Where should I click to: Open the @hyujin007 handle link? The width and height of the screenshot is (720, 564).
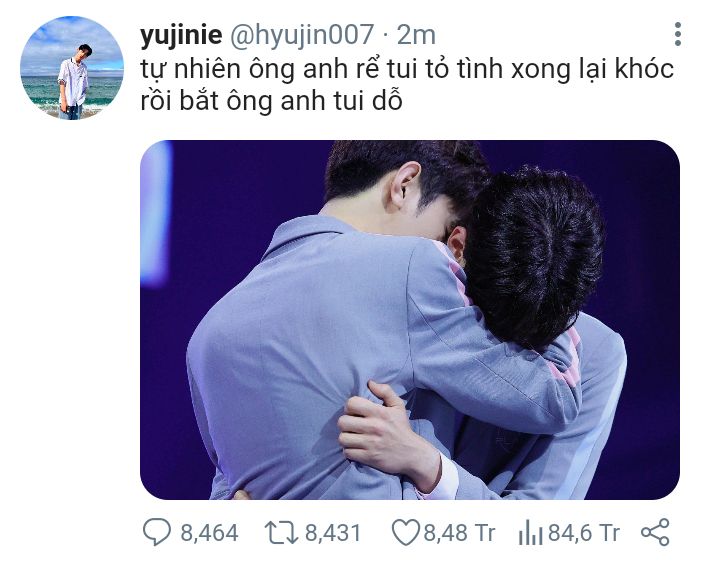(302, 34)
